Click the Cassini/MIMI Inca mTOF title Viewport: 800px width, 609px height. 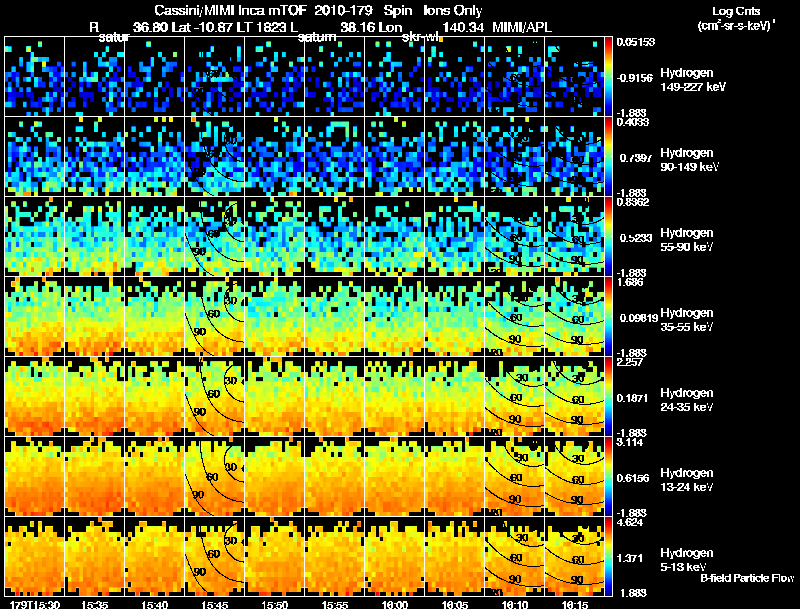[x=230, y=10]
